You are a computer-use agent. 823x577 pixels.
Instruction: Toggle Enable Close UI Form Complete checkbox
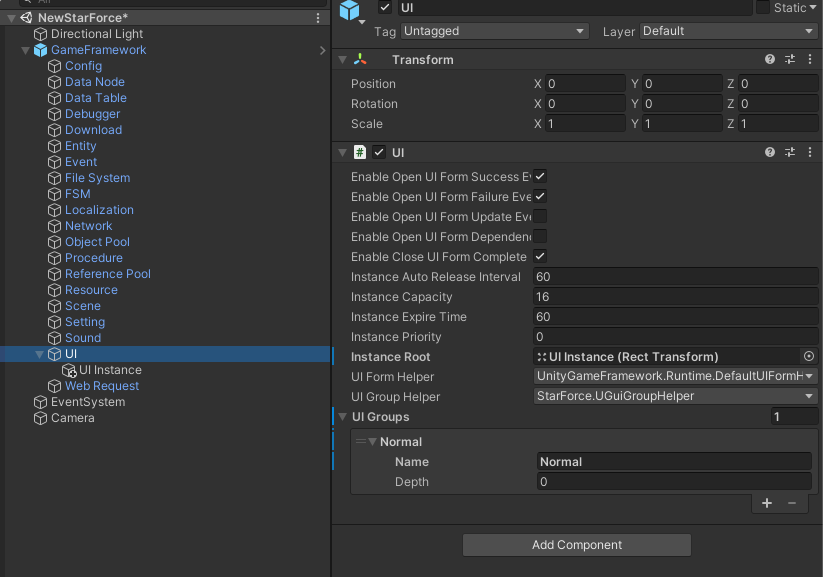(x=540, y=256)
